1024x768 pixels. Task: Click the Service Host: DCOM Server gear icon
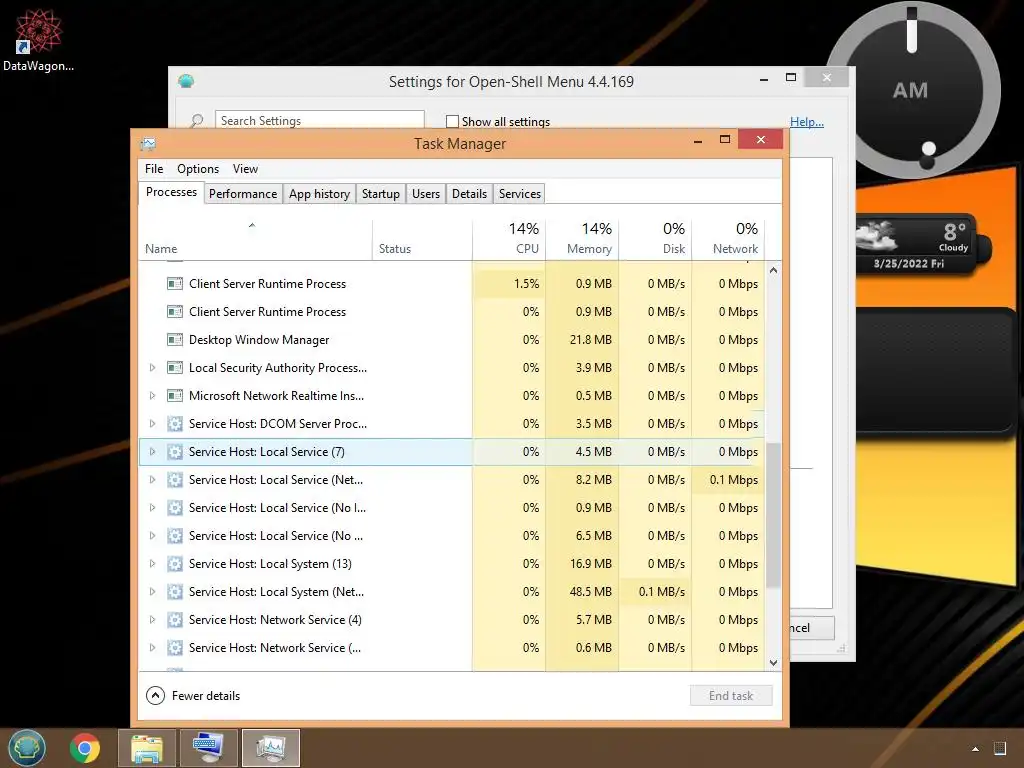(174, 424)
